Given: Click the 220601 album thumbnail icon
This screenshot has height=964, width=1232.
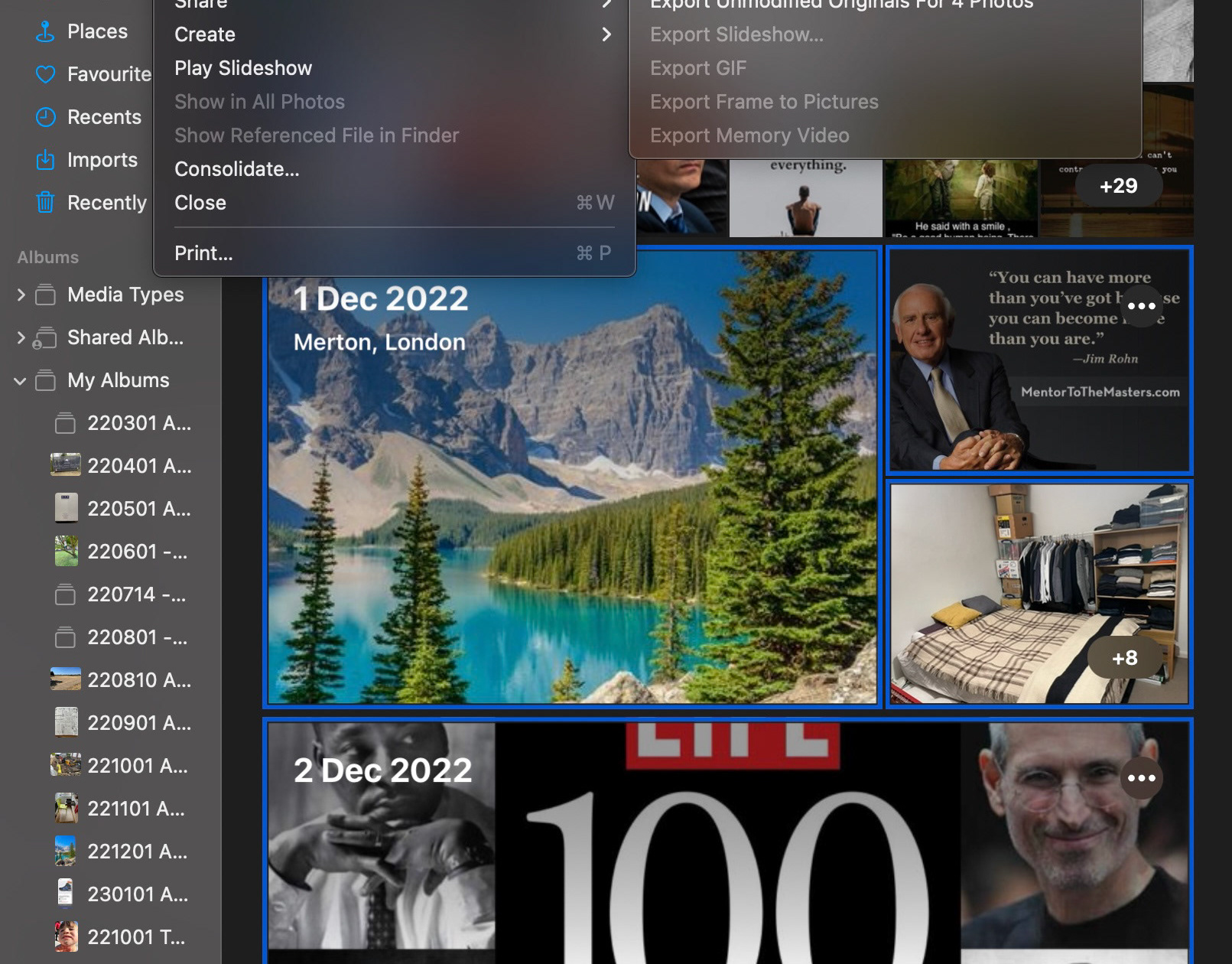Looking at the screenshot, I should (x=67, y=551).
